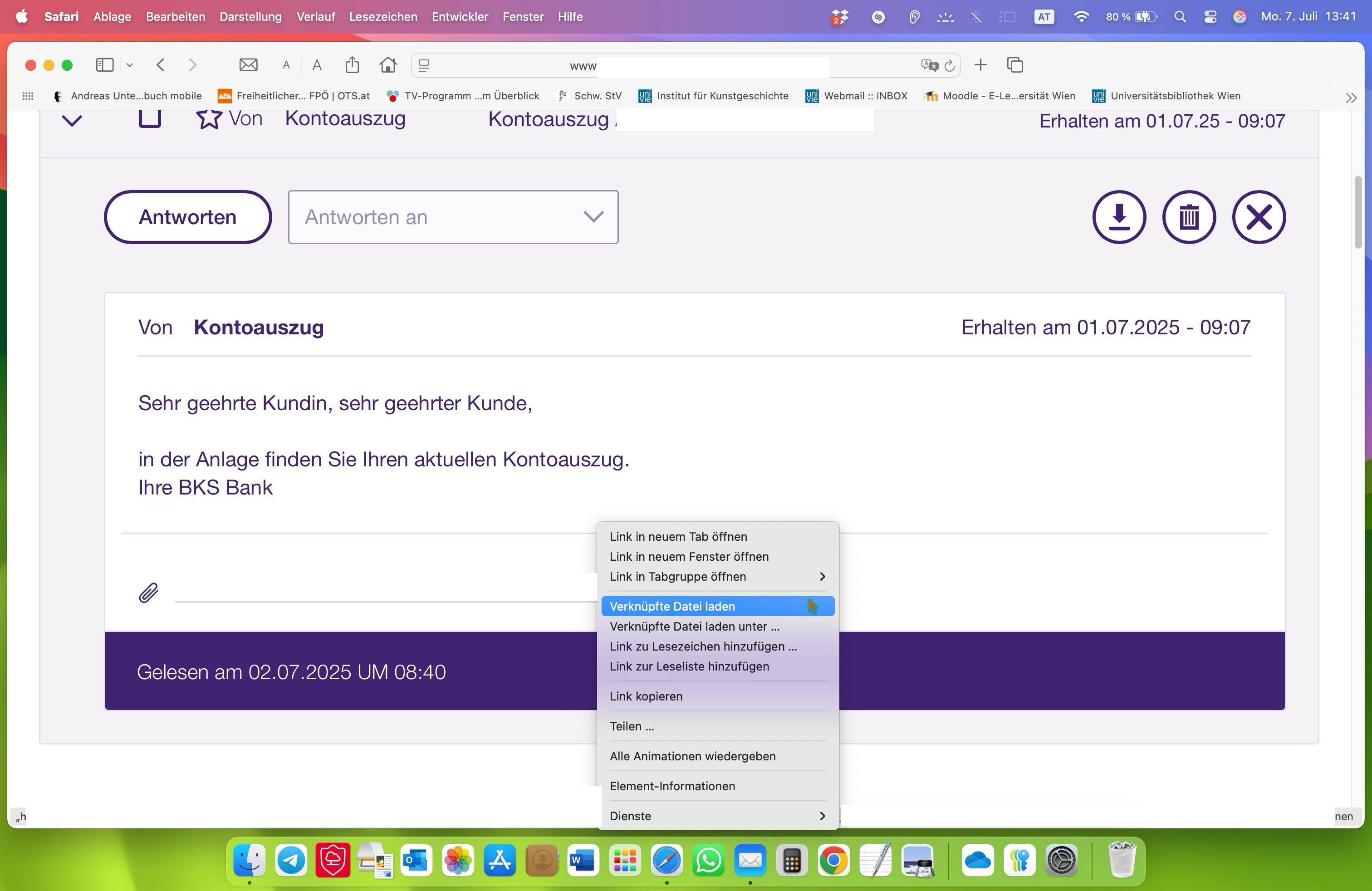Click the page vertical scrollbar
The height and width of the screenshot is (891, 1372).
1357,213
